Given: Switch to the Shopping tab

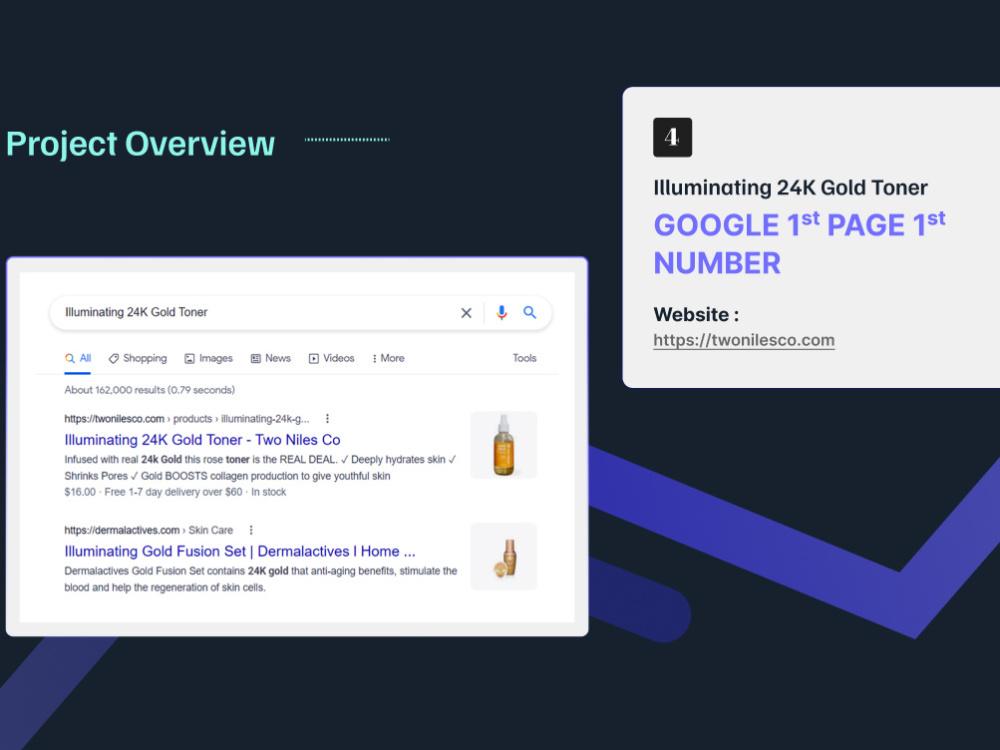Looking at the screenshot, I should pyautogui.click(x=138, y=358).
